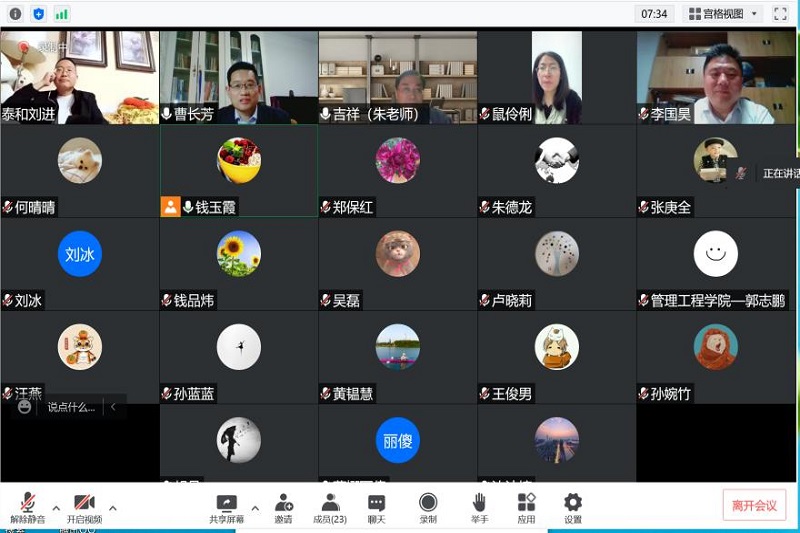The height and width of the screenshot is (533, 800).
Task: Open the 宫格视图 view layout menu
Action: point(723,14)
